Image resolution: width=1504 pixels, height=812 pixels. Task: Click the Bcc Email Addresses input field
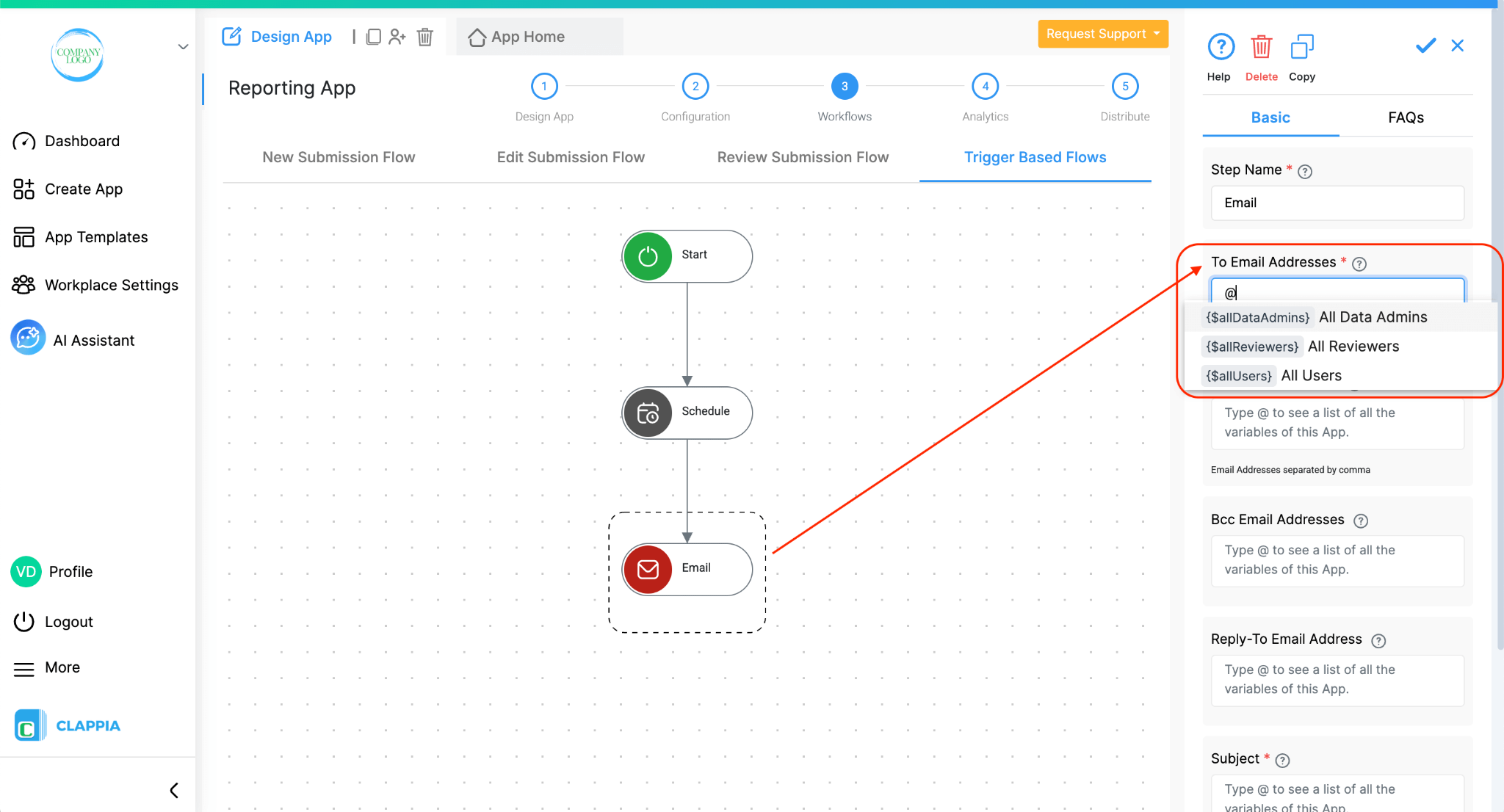coord(1337,560)
